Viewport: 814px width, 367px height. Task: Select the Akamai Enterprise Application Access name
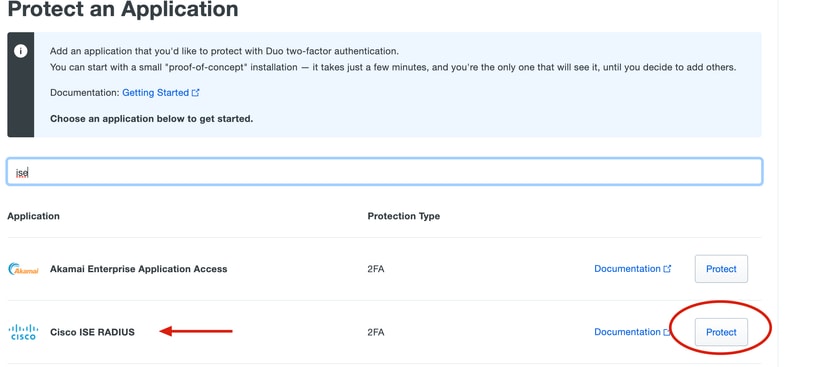coord(139,269)
